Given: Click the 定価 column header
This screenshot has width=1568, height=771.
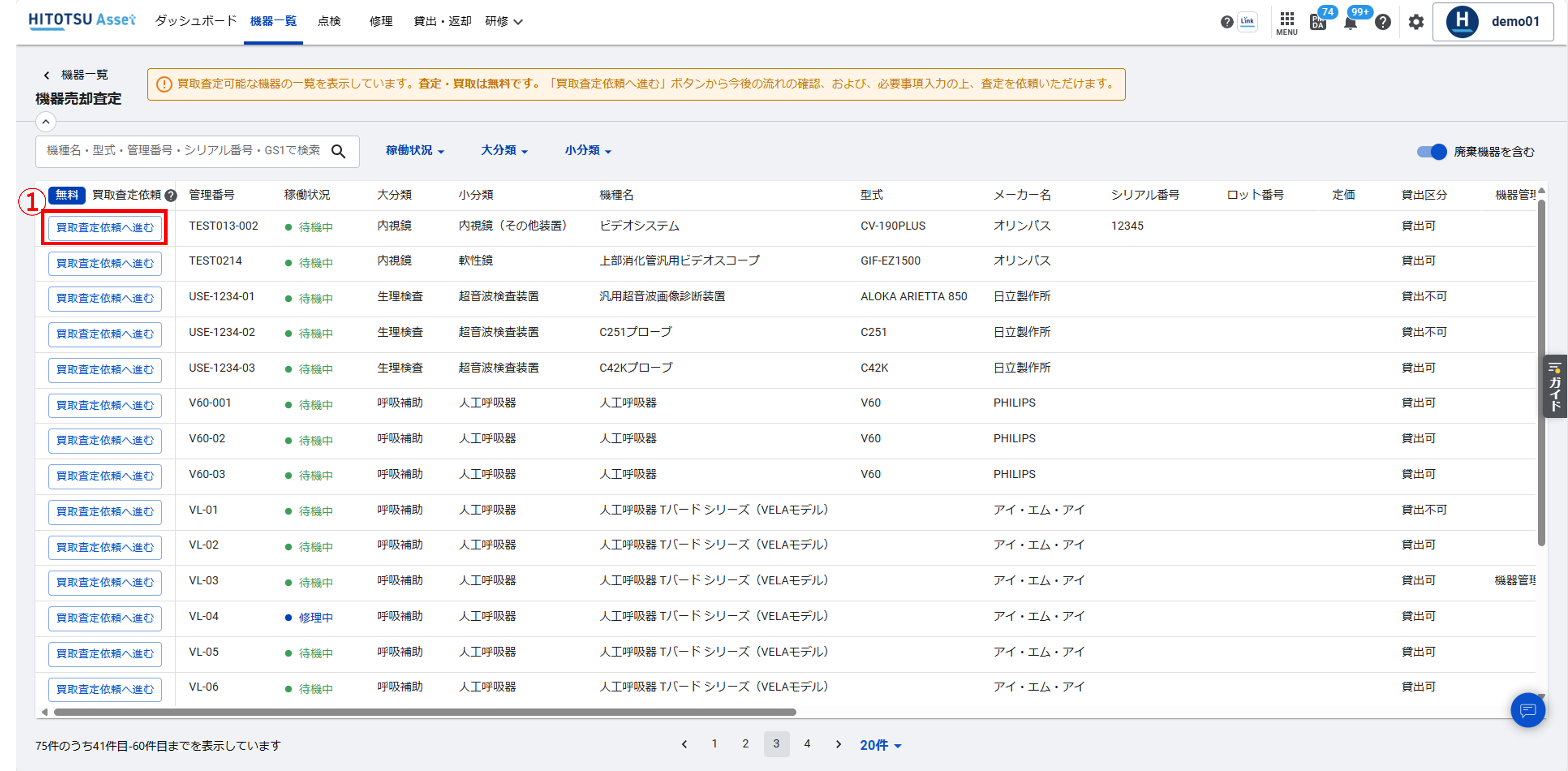Looking at the screenshot, I should (x=1343, y=195).
